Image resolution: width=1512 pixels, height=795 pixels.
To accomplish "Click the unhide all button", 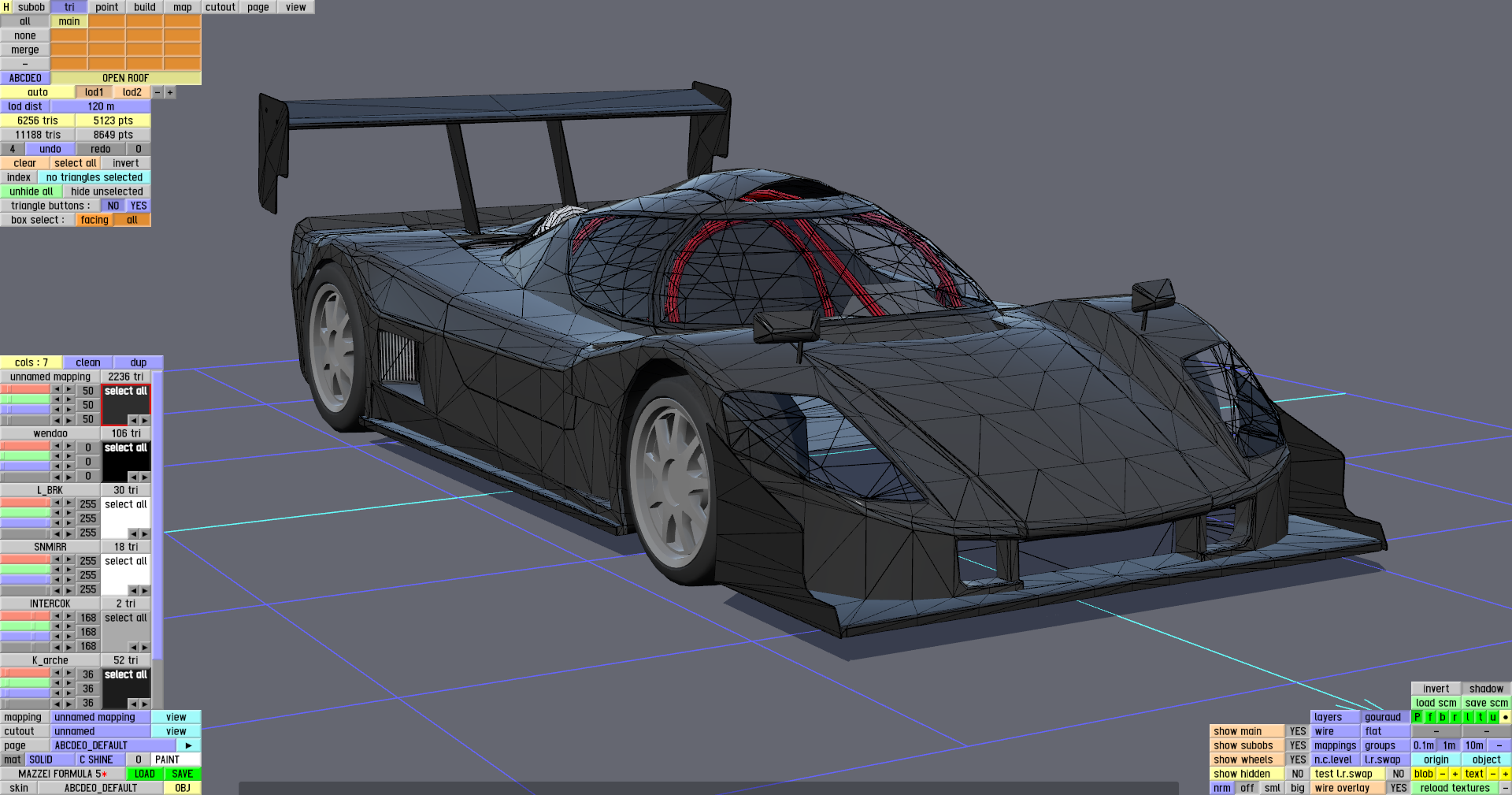I will 31,191.
